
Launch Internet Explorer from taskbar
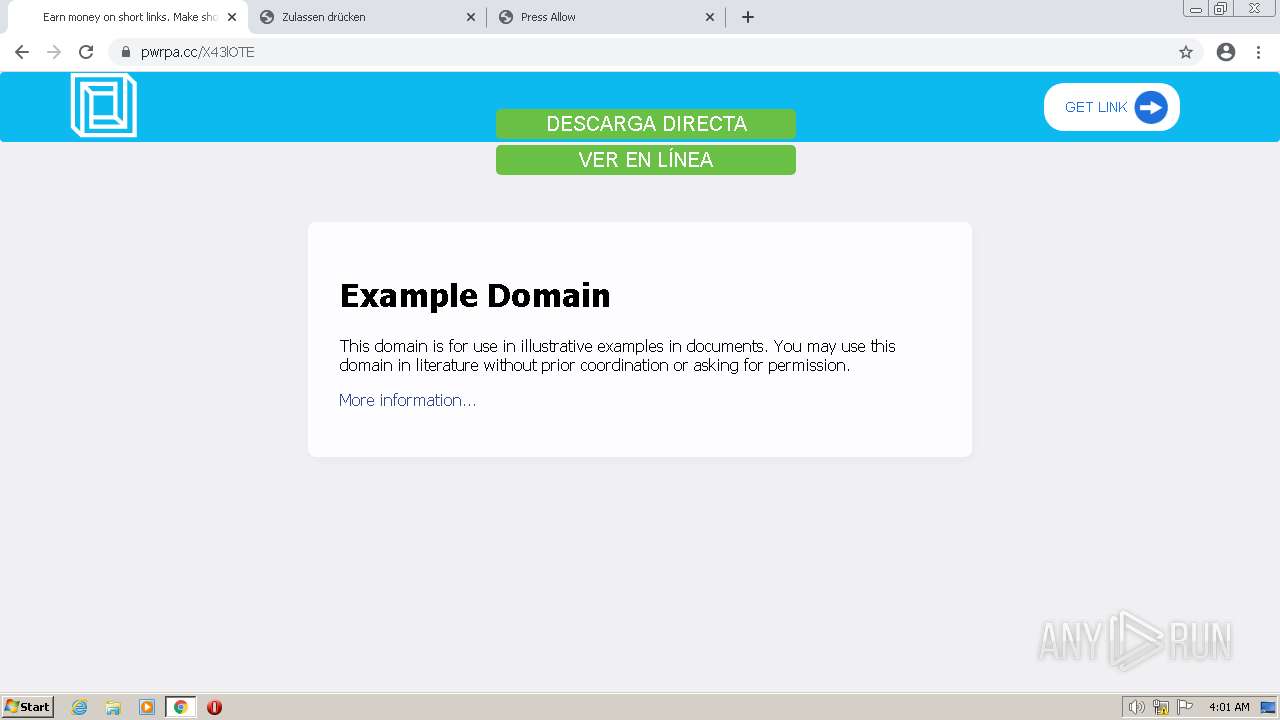click(x=80, y=707)
